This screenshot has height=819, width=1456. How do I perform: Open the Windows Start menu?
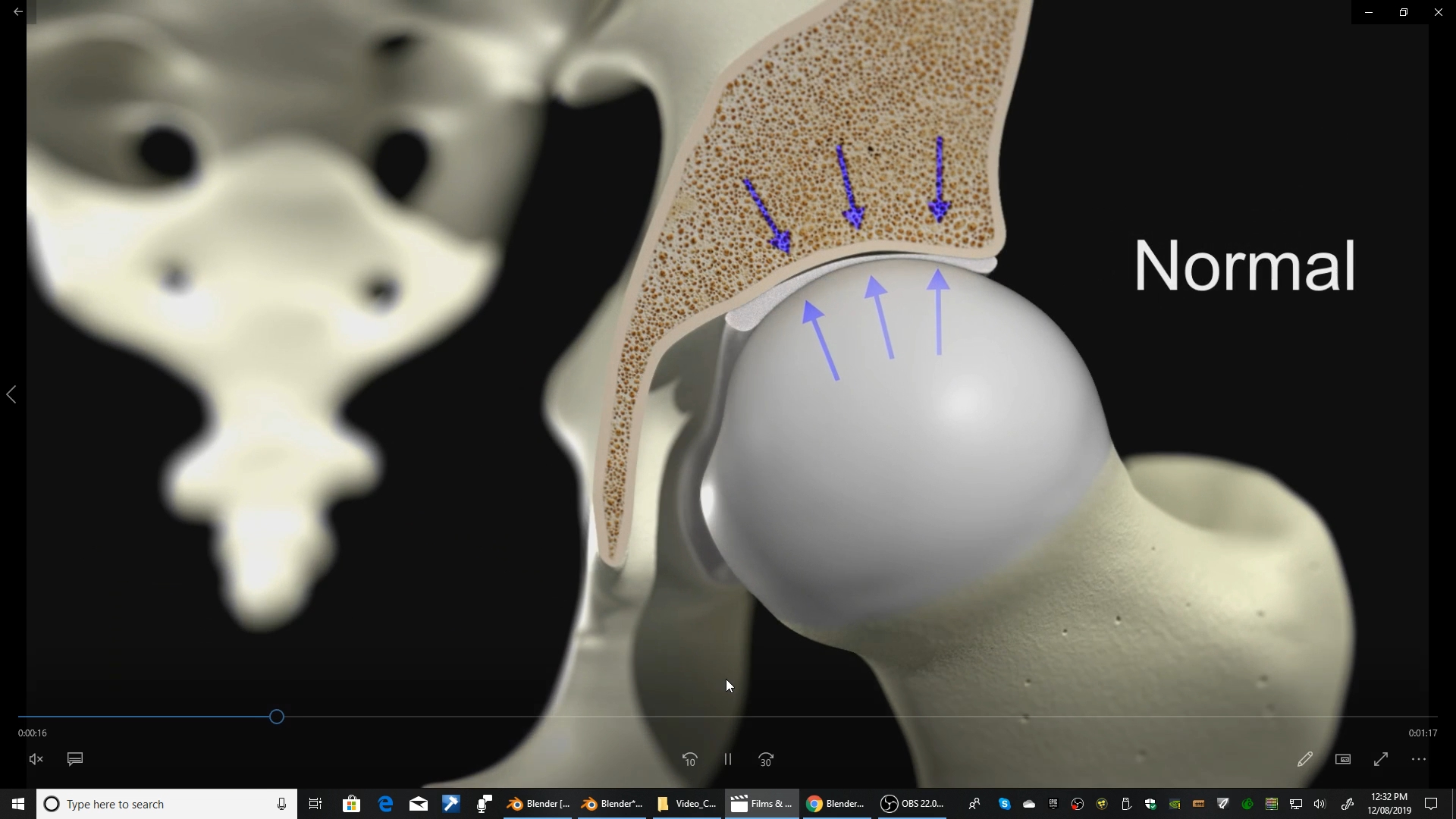[18, 804]
